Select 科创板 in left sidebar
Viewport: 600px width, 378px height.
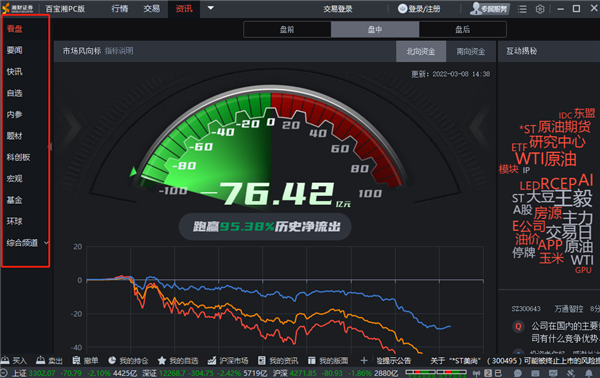pos(18,157)
